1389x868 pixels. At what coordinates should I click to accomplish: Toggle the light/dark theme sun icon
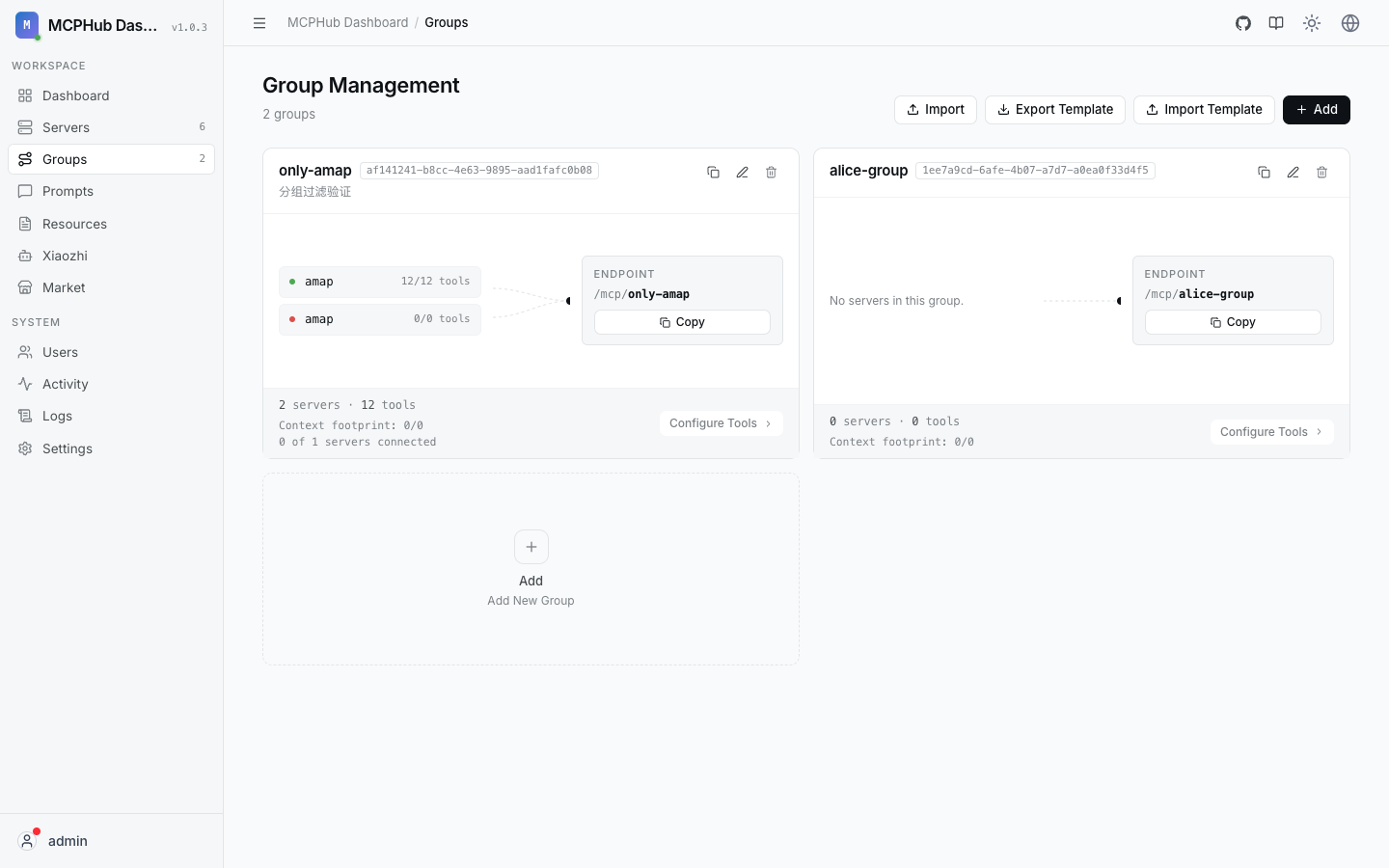tap(1312, 23)
